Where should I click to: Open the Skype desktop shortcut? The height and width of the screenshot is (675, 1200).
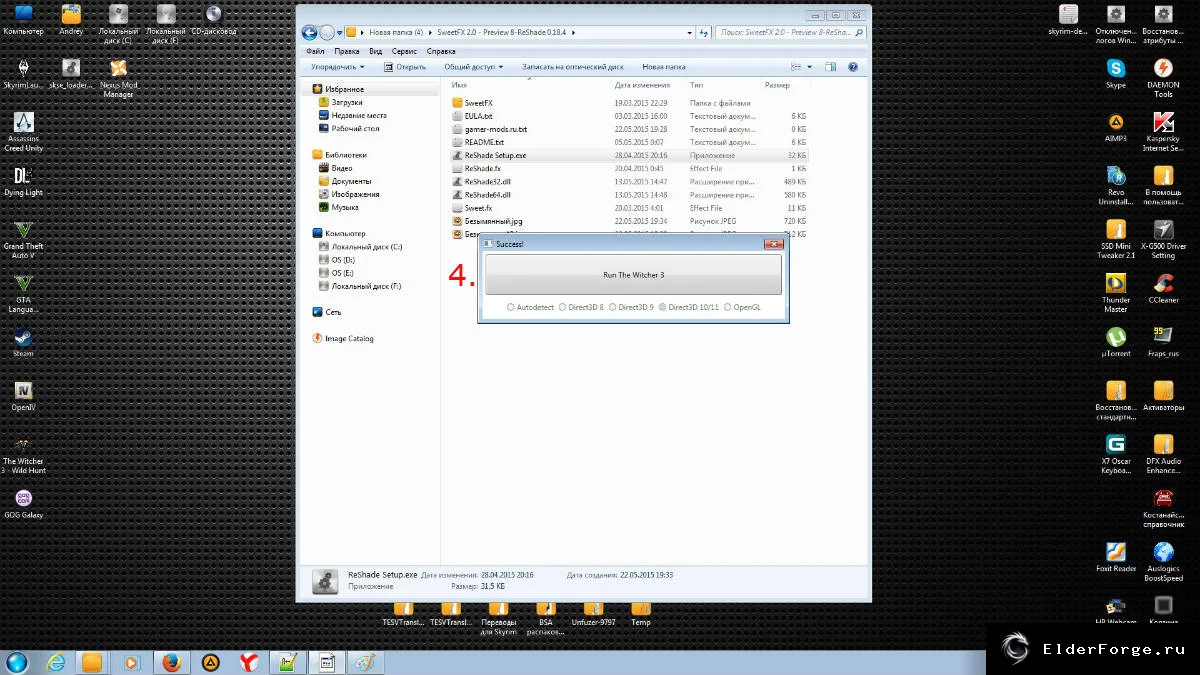coord(1116,73)
